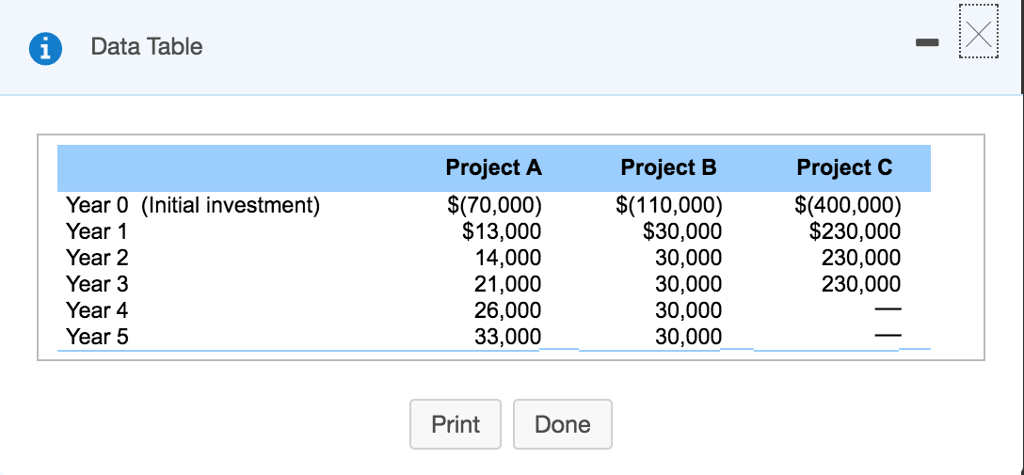Select the Project A column header
Image resolution: width=1024 pixels, height=475 pixels.
(494, 168)
